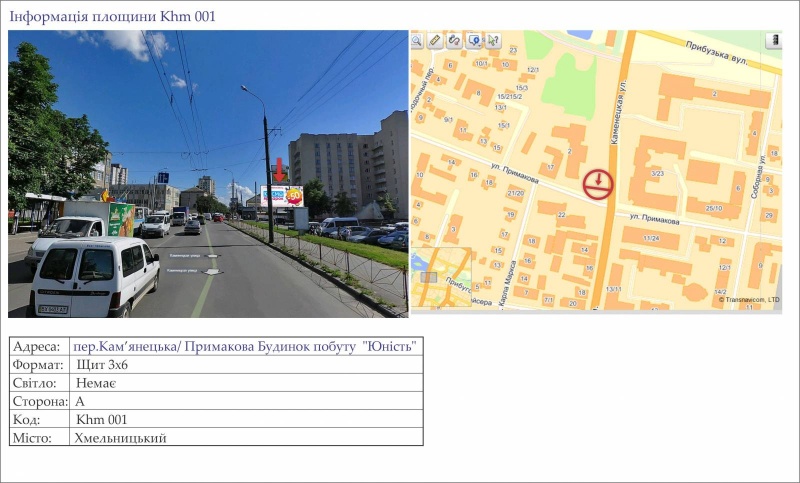Screen dimensions: 800x483
Task: Click the billboard in the street photo
Action: [281, 195]
